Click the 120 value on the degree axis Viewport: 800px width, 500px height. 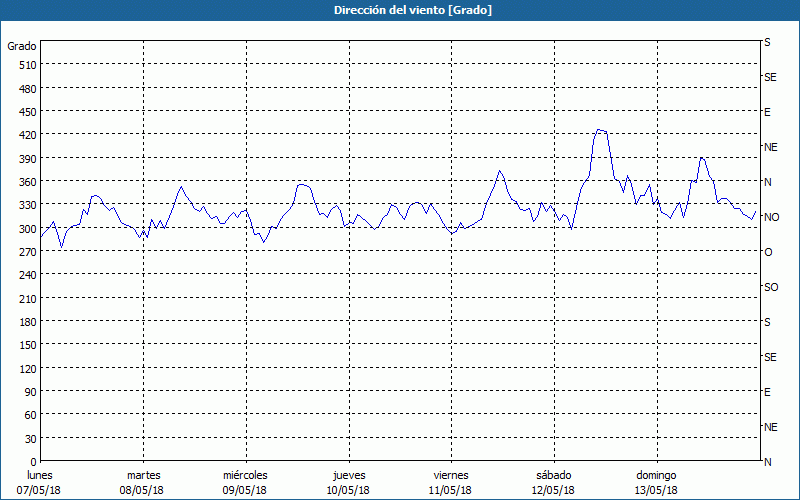(x=29, y=369)
